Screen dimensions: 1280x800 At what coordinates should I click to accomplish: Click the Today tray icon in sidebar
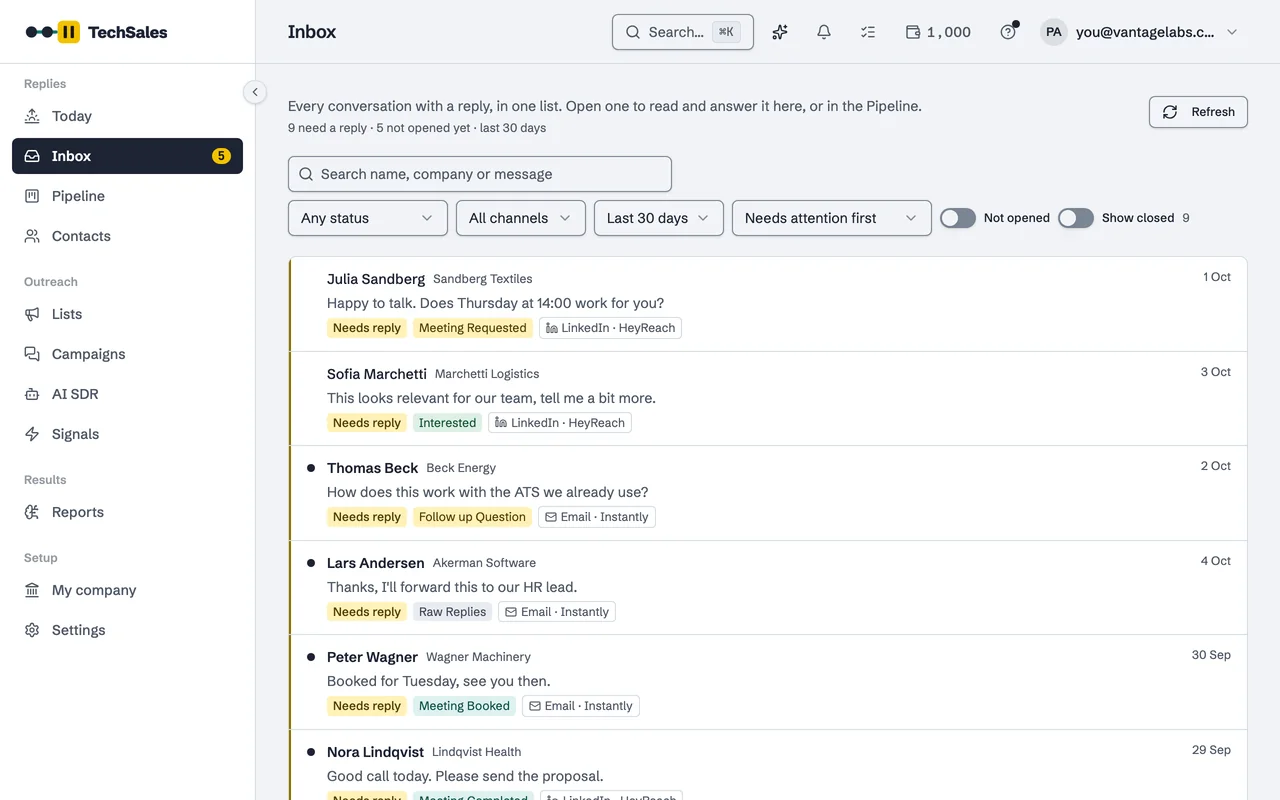tap(32, 116)
